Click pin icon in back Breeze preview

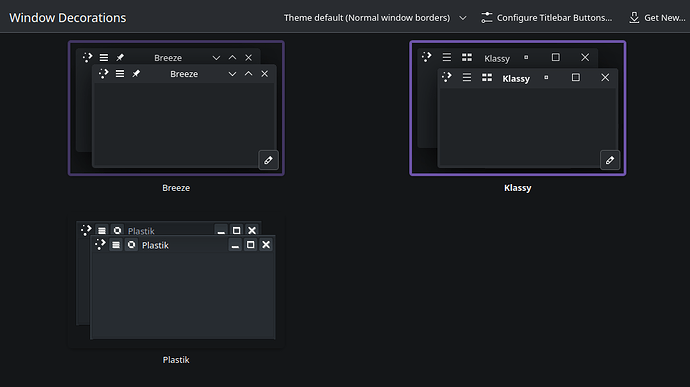click(x=120, y=58)
